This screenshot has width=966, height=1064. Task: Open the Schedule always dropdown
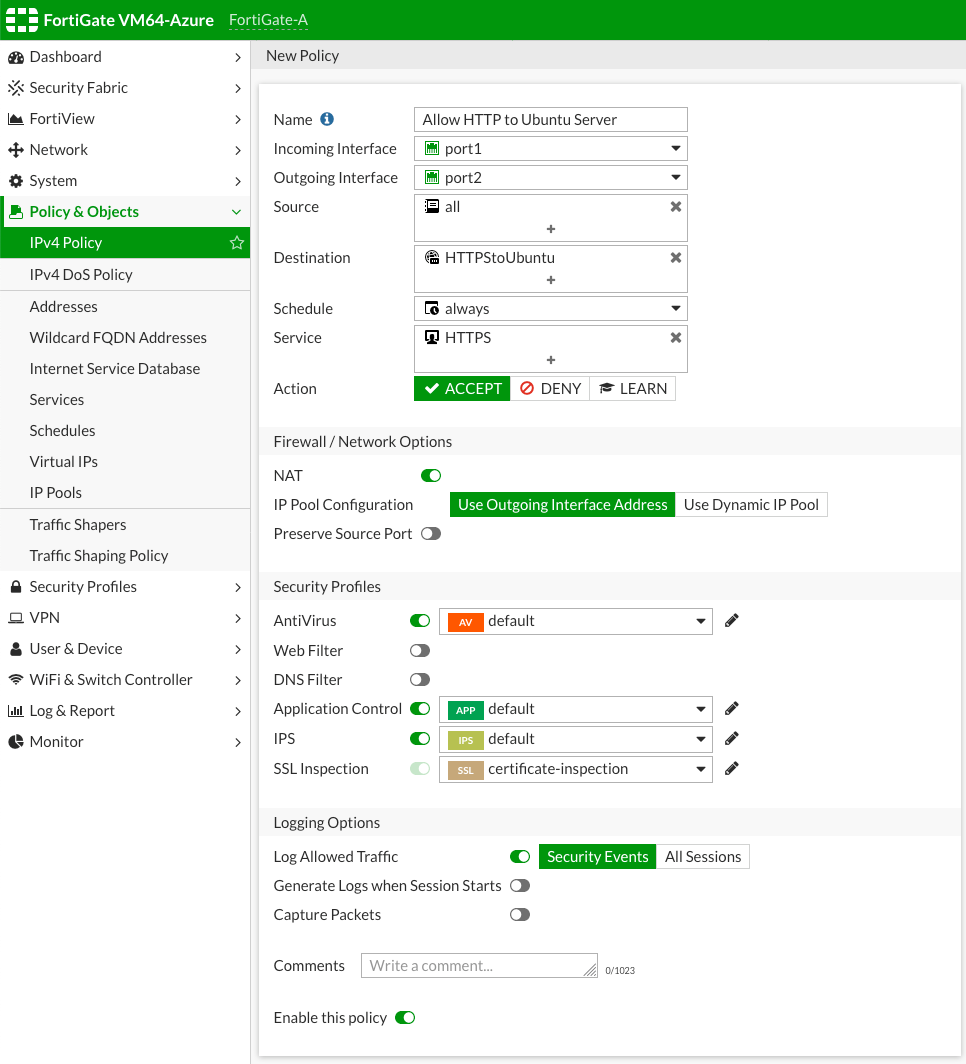[x=551, y=309]
